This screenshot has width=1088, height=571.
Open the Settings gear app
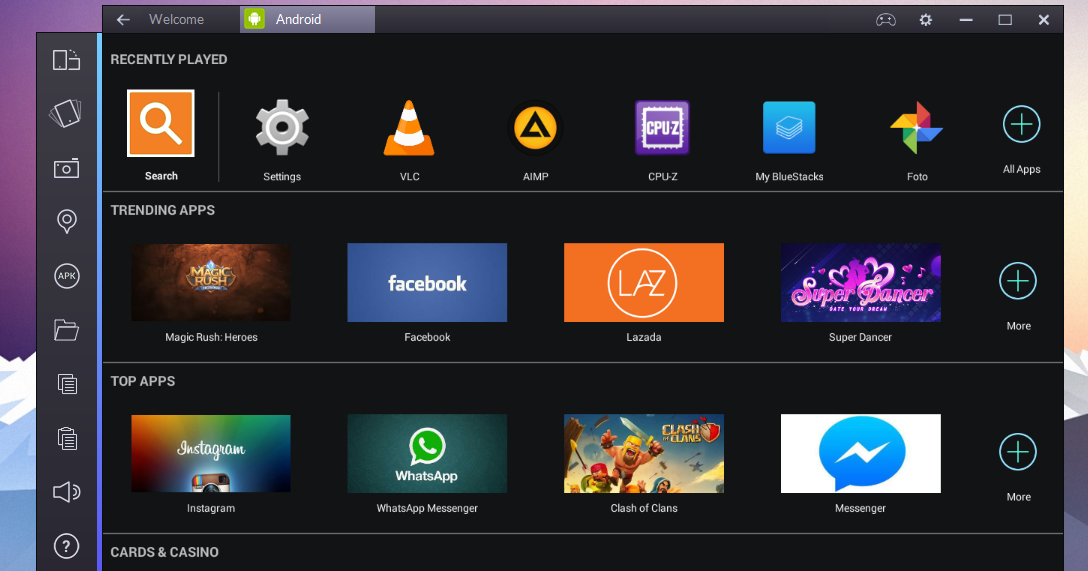(282, 128)
